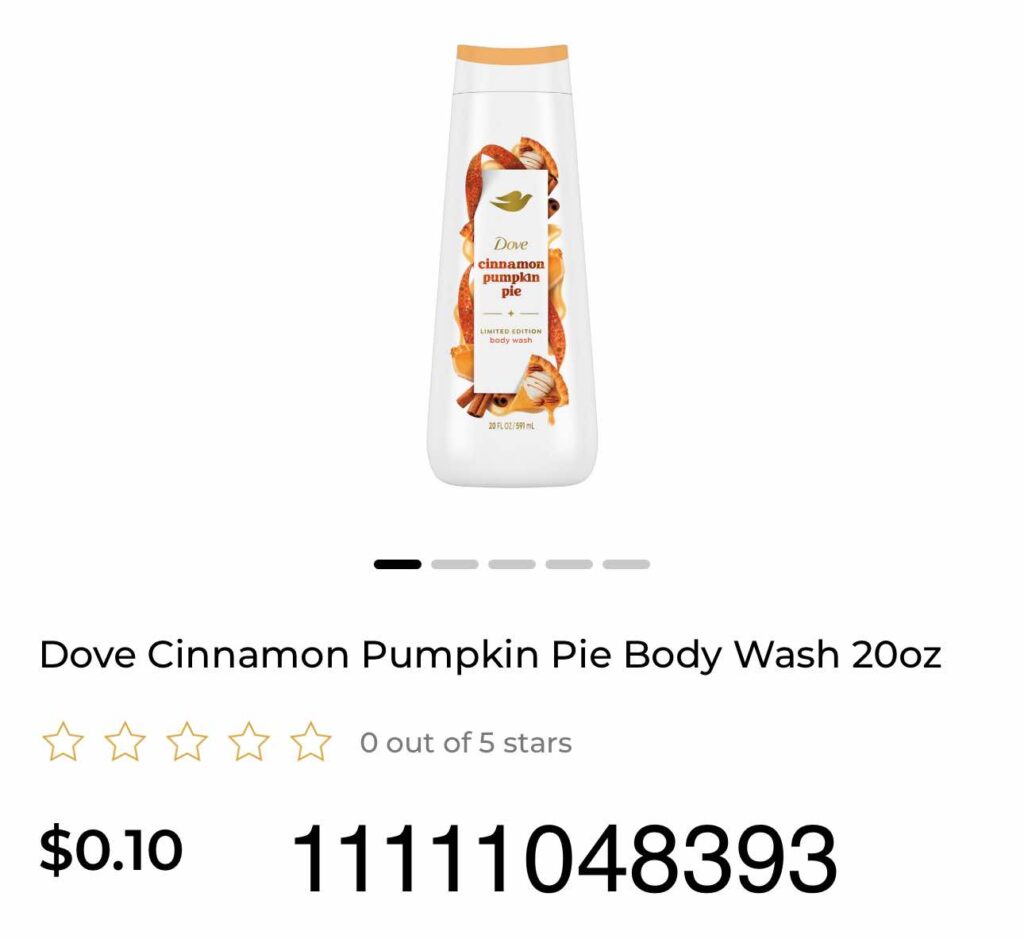Click the limited edition body wash text
This screenshot has width=1024, height=939.
511,336
